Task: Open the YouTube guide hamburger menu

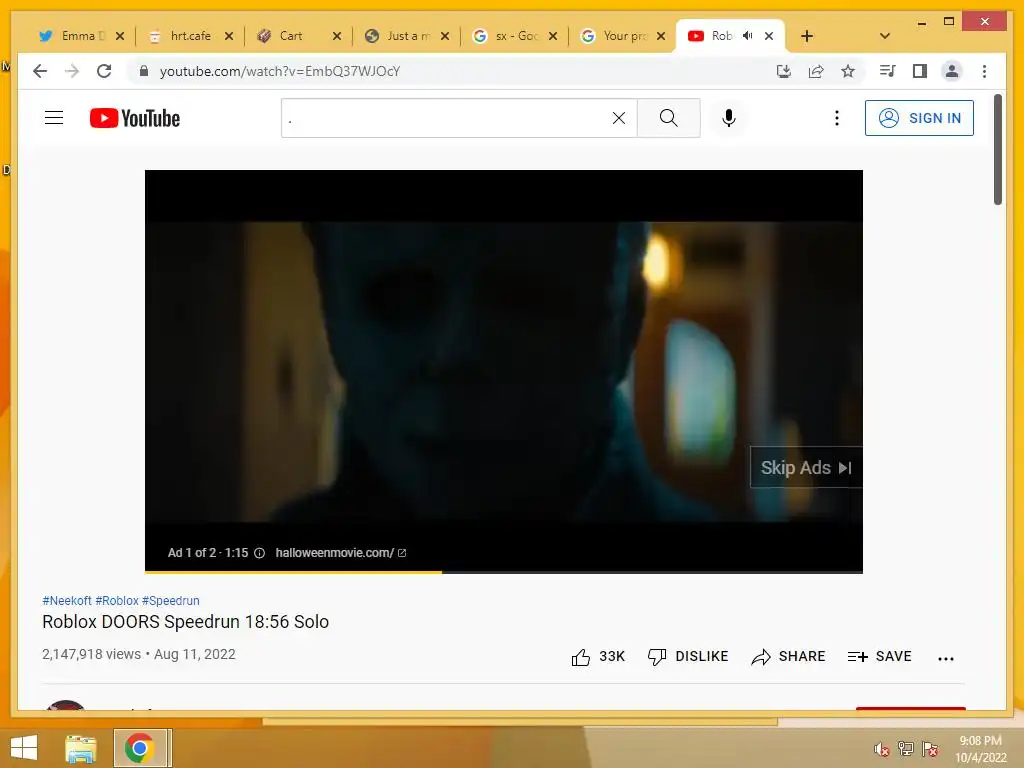Action: [x=54, y=118]
